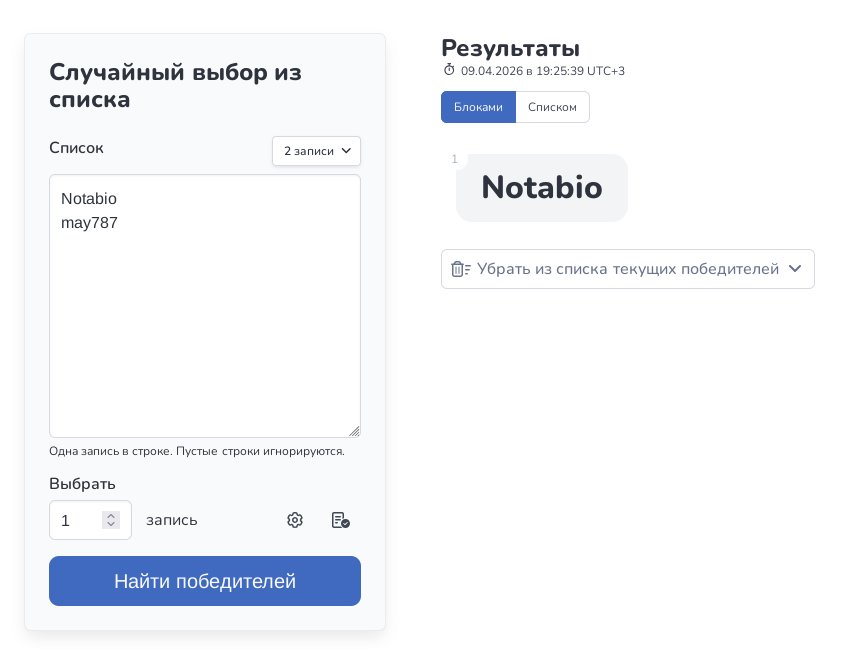The height and width of the screenshot is (649, 851).
Task: Click the "Notabio" line in the list textarea
Action: pyautogui.click(x=89, y=199)
